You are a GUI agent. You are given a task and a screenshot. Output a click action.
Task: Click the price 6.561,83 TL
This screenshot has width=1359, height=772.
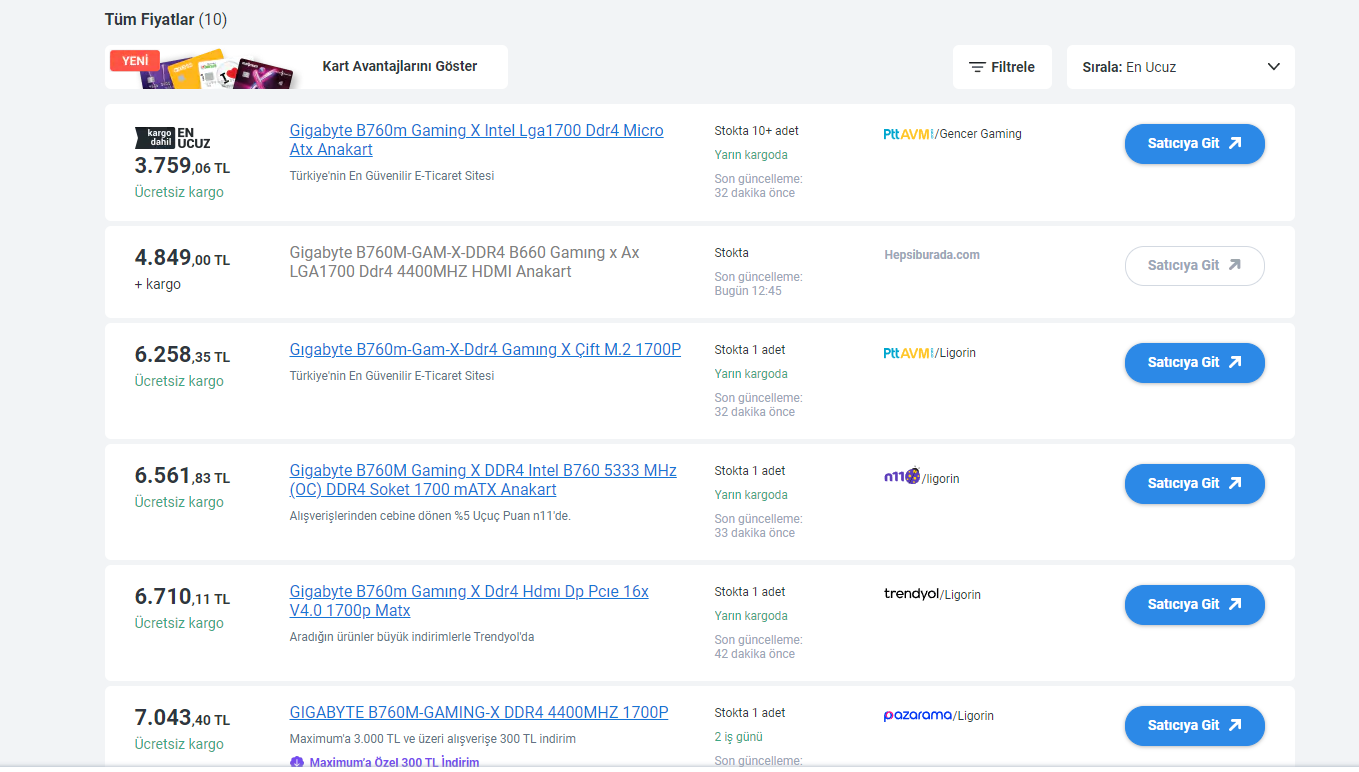[182, 476]
